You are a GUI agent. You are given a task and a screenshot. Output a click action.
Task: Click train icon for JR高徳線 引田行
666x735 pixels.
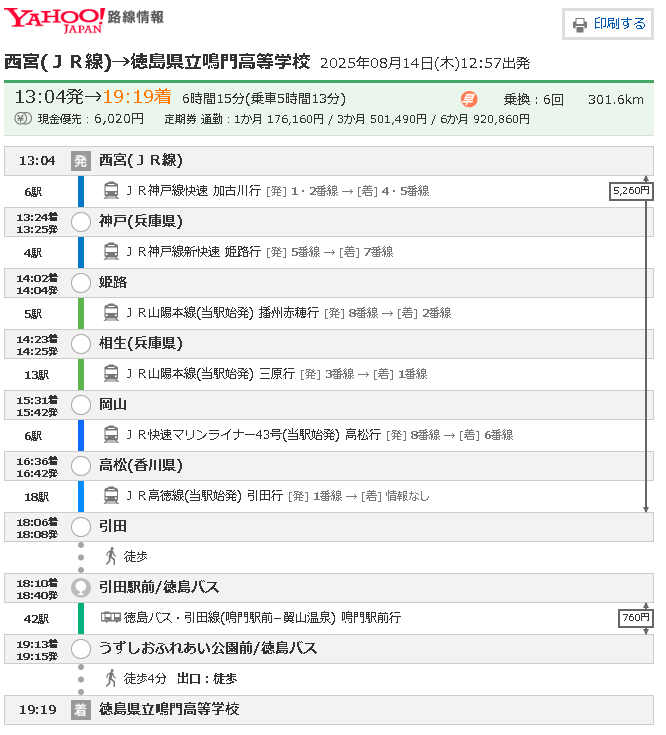coord(111,496)
